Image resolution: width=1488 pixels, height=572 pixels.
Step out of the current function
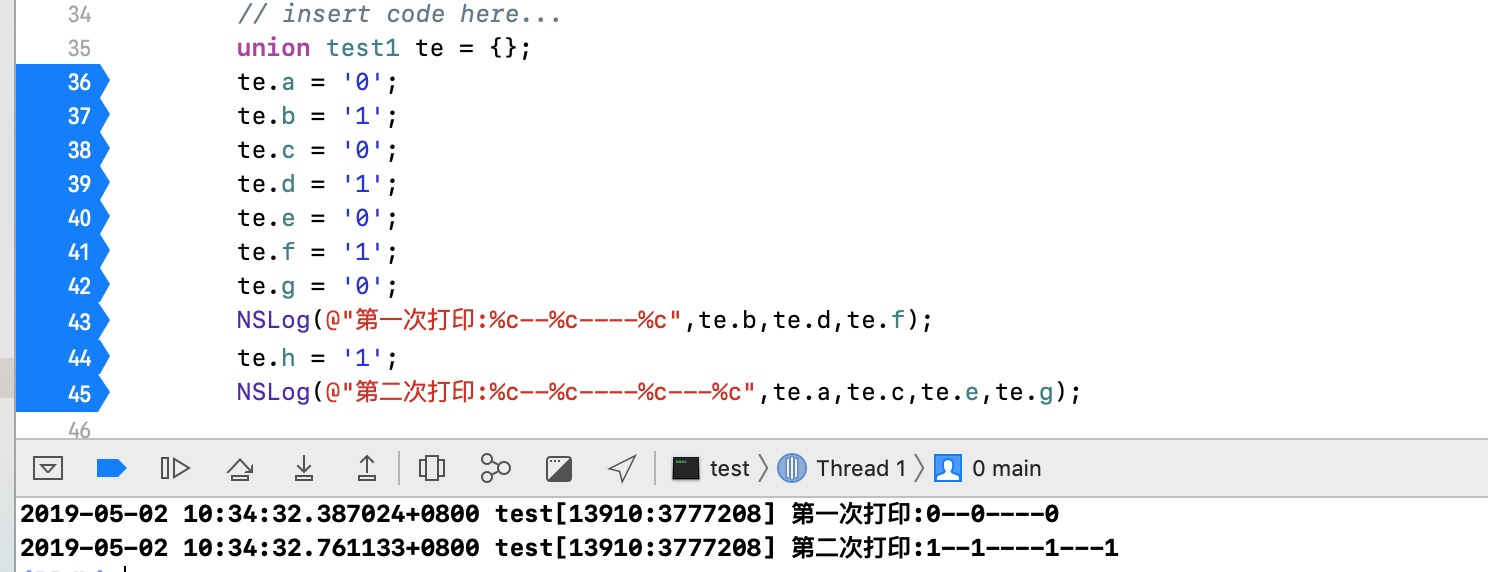tap(367, 468)
